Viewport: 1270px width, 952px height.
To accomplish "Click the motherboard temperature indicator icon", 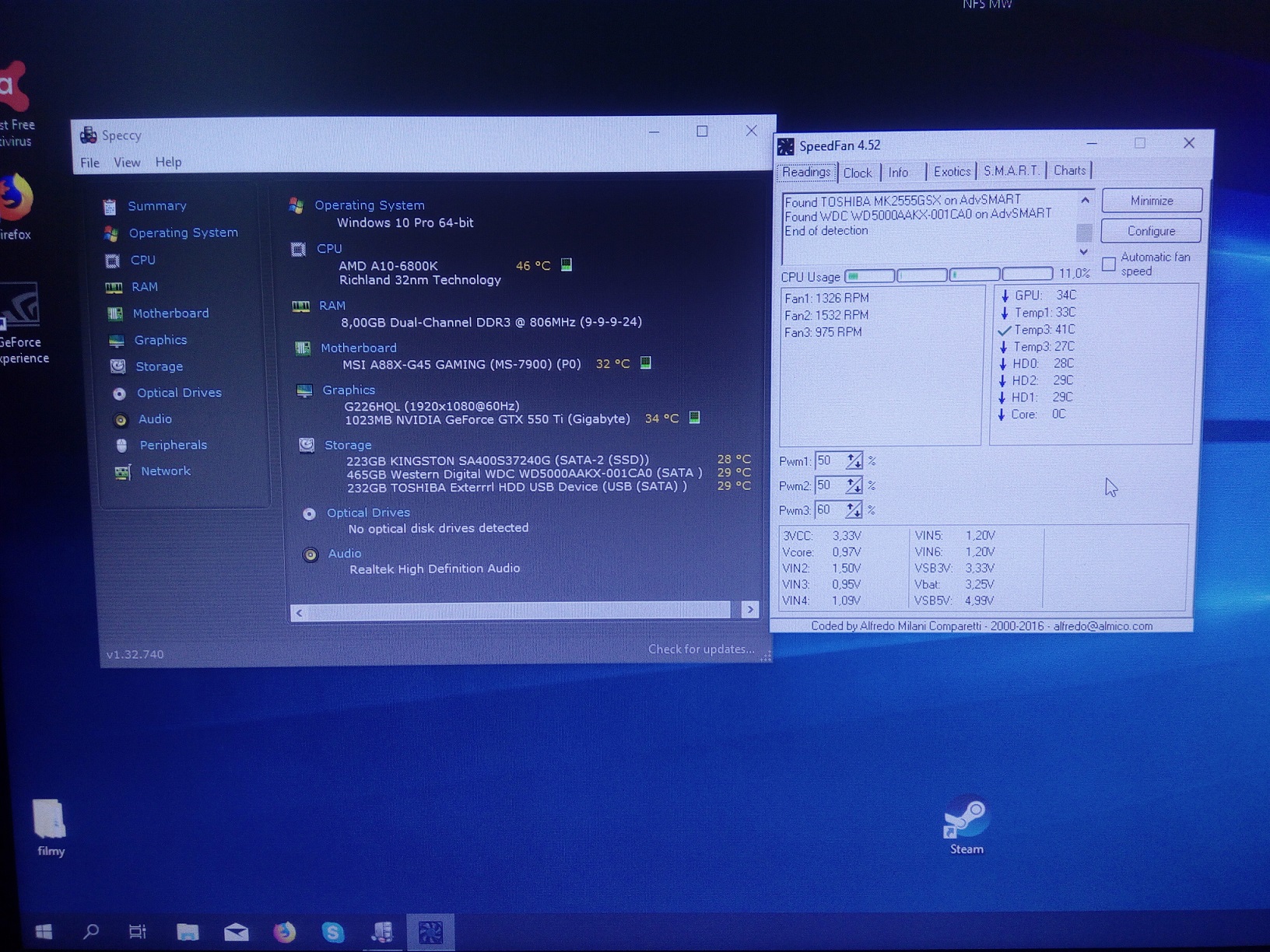I will [645, 363].
